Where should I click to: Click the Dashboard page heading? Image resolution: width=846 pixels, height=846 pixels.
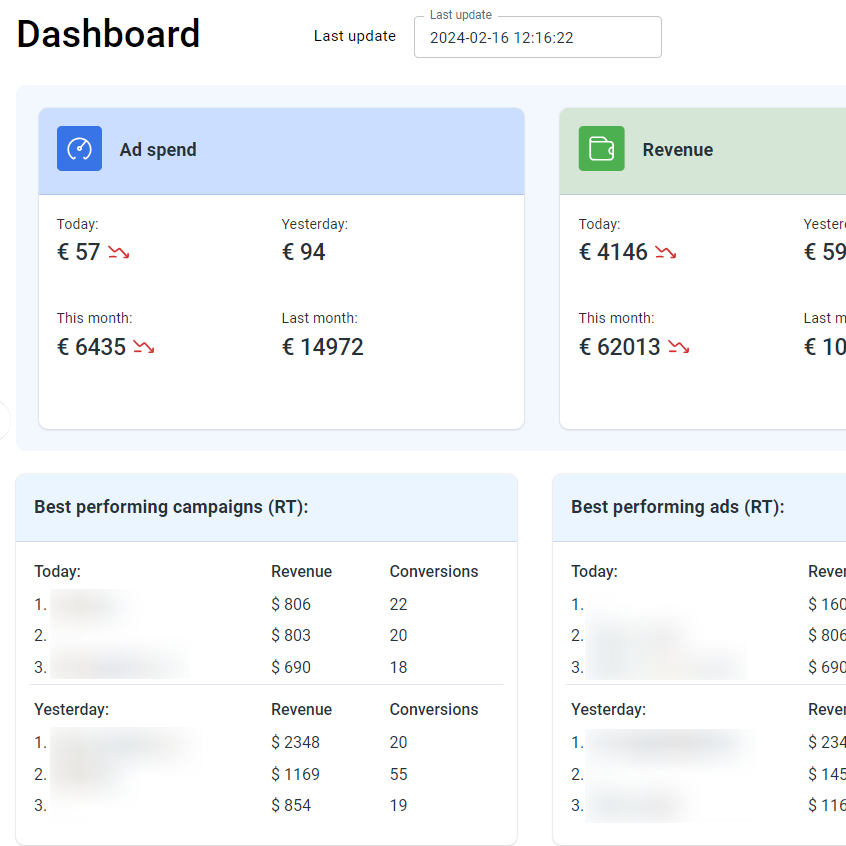tap(108, 34)
